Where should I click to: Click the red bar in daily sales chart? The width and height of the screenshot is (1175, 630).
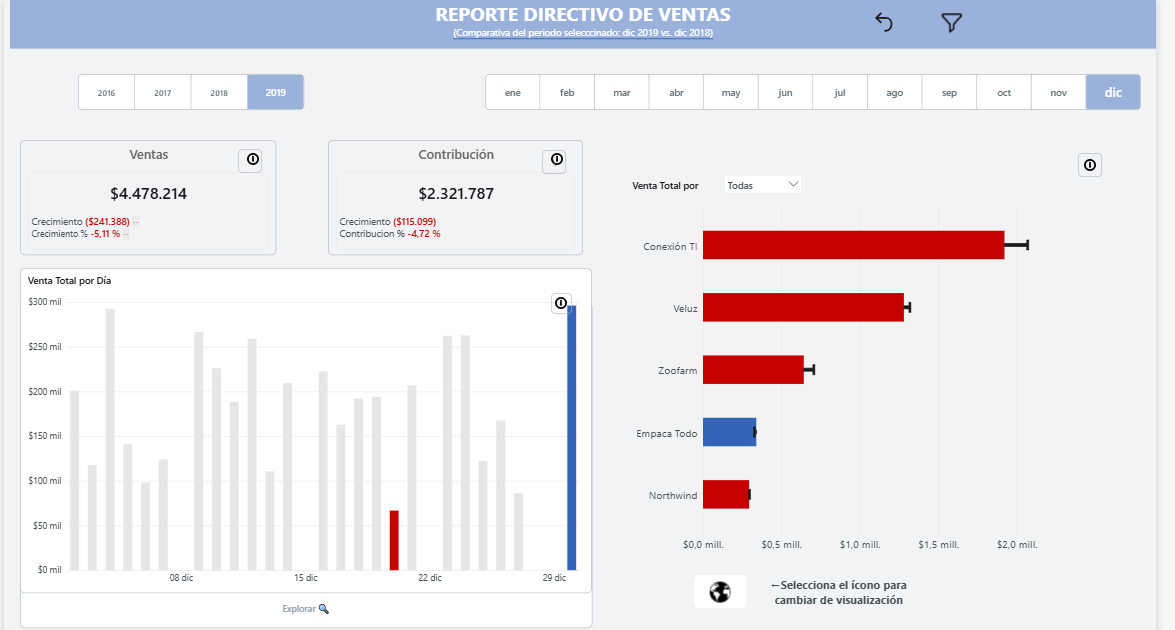[x=394, y=540]
